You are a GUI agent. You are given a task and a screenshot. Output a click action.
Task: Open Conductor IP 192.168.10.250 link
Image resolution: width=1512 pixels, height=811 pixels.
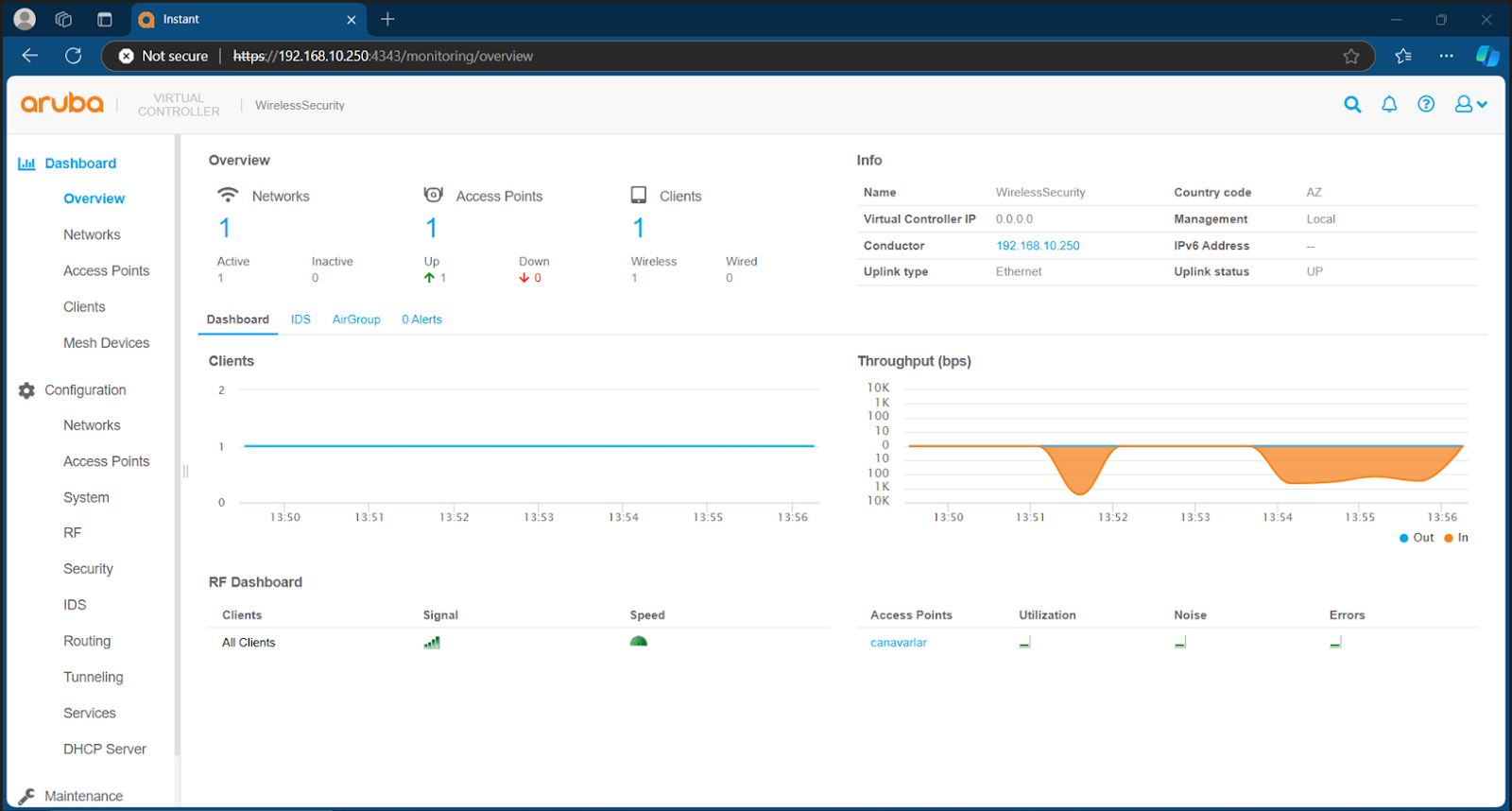(1038, 246)
